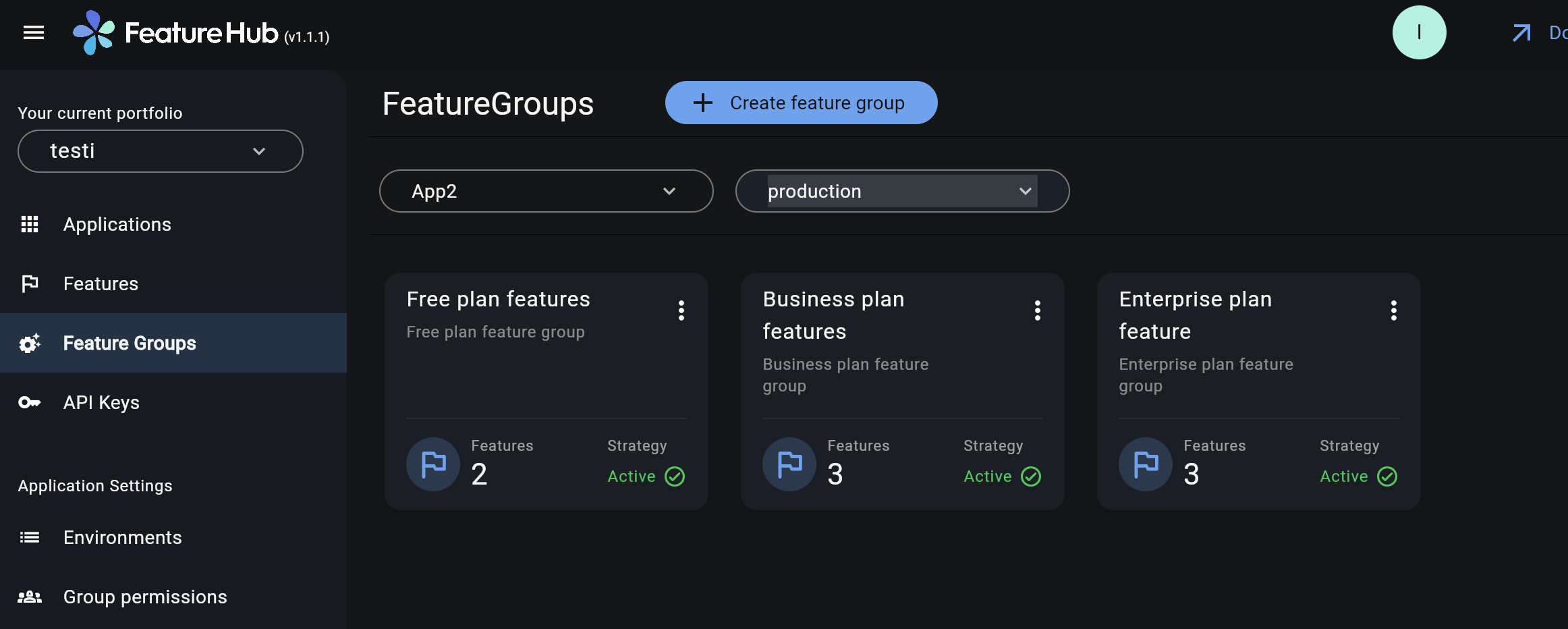Open the navigation hamburger menu
This screenshot has width=1568, height=629.
pyautogui.click(x=33, y=32)
